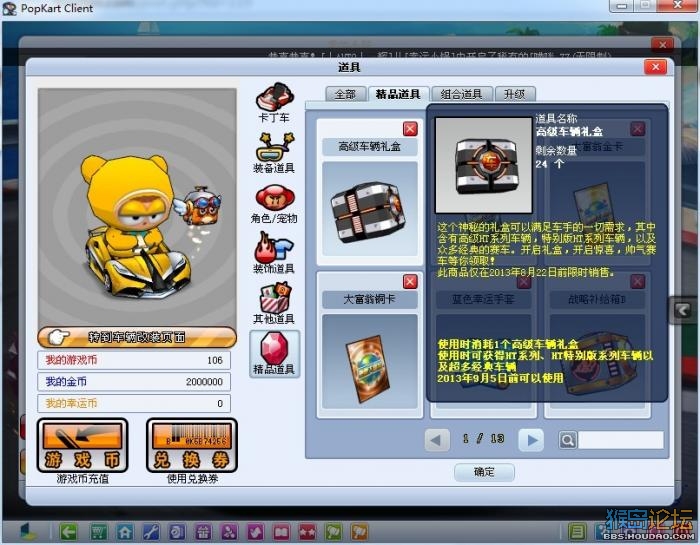Open the pink bird icon in toolbar
This screenshot has width=700, height=545.
click(256, 532)
